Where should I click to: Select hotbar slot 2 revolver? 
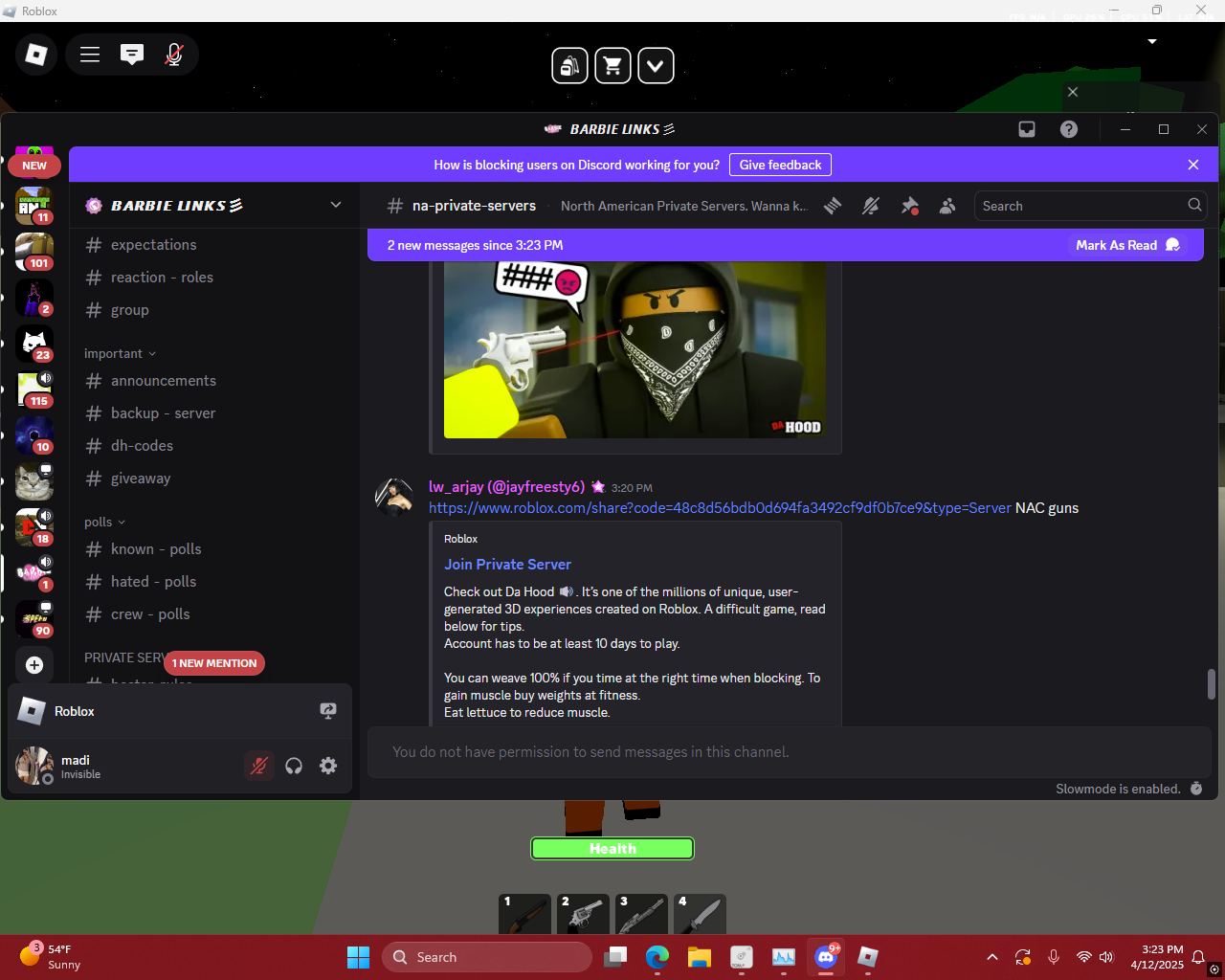coord(583,915)
